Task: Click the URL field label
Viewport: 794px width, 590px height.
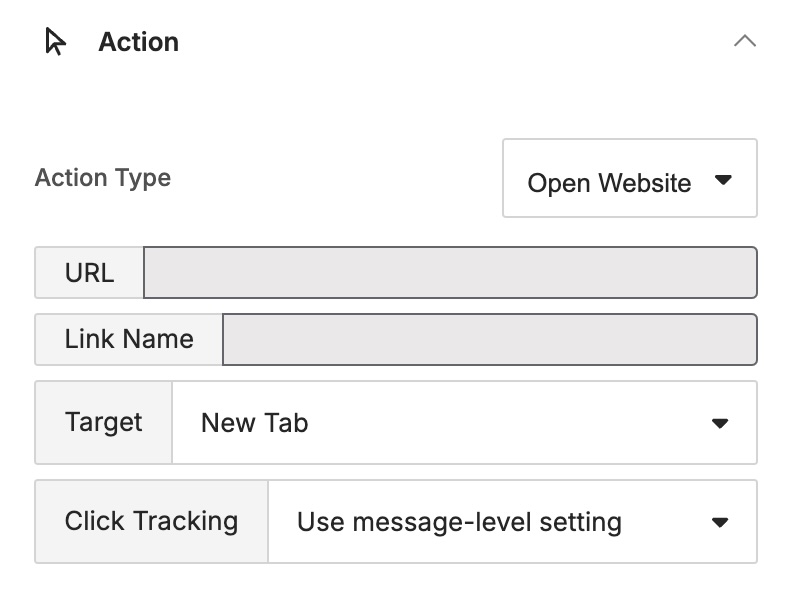Action: click(x=89, y=273)
